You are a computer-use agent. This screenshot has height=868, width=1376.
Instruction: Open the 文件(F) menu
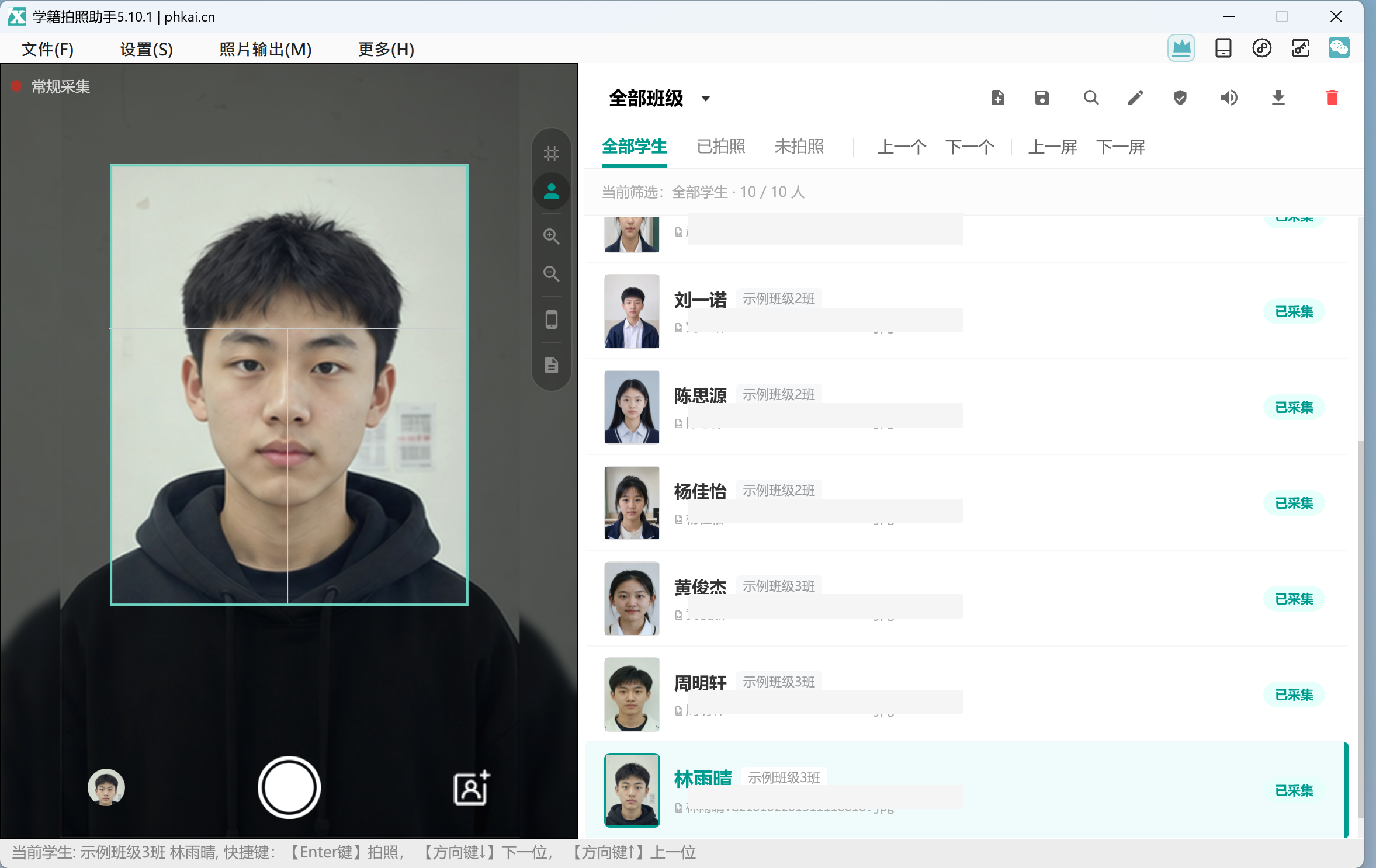click(x=47, y=49)
